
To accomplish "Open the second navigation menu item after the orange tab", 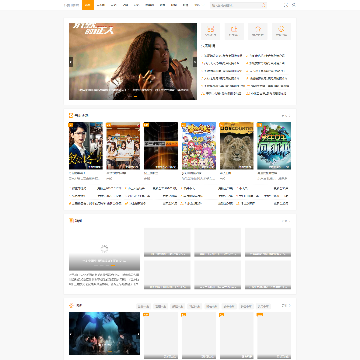I will click(x=113, y=5).
